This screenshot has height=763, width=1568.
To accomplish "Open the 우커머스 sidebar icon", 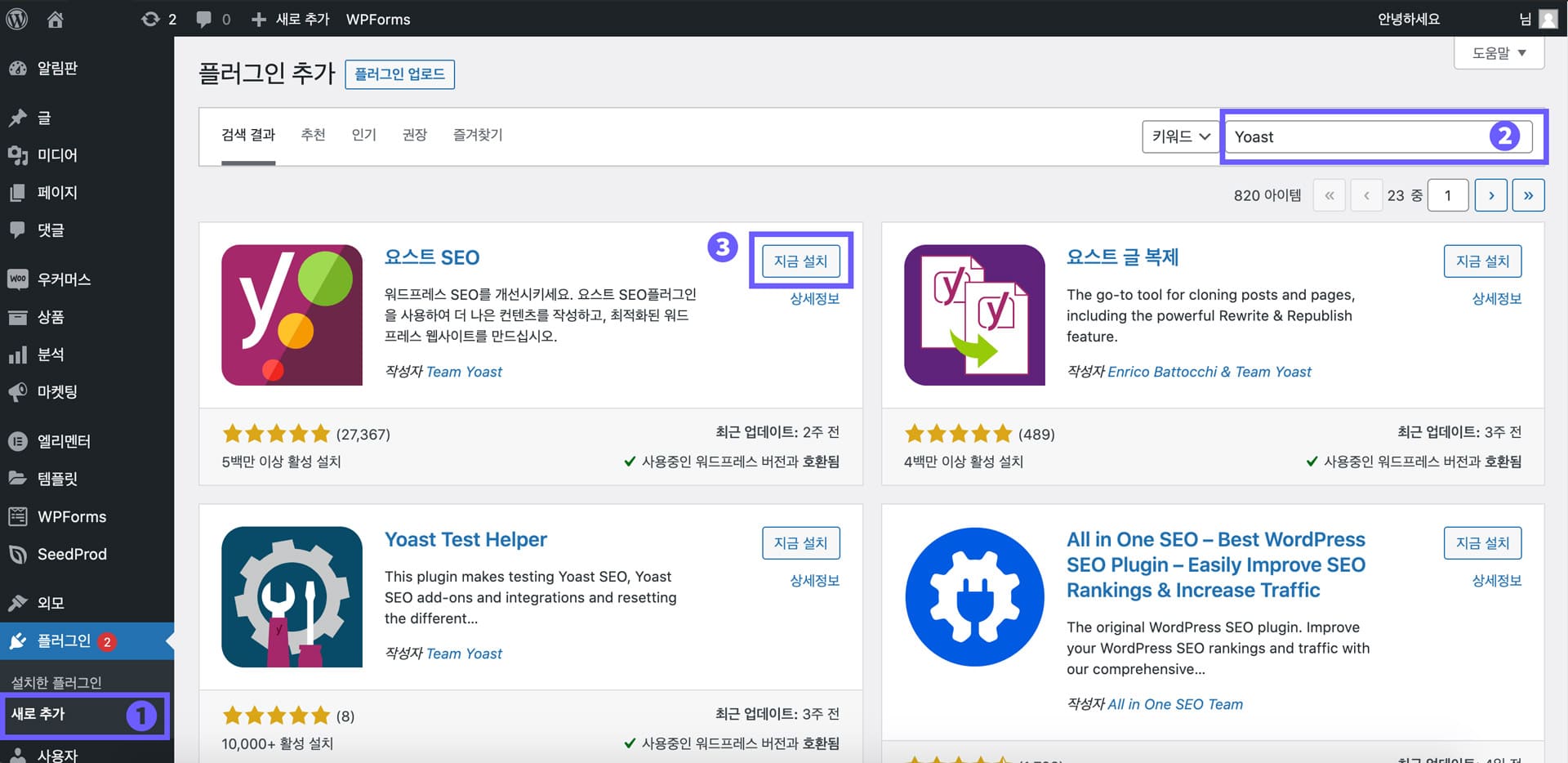I will click(18, 279).
